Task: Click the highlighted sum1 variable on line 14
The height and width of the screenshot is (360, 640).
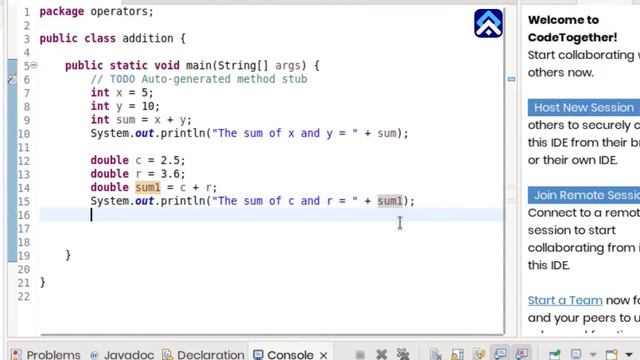Action: point(148,187)
